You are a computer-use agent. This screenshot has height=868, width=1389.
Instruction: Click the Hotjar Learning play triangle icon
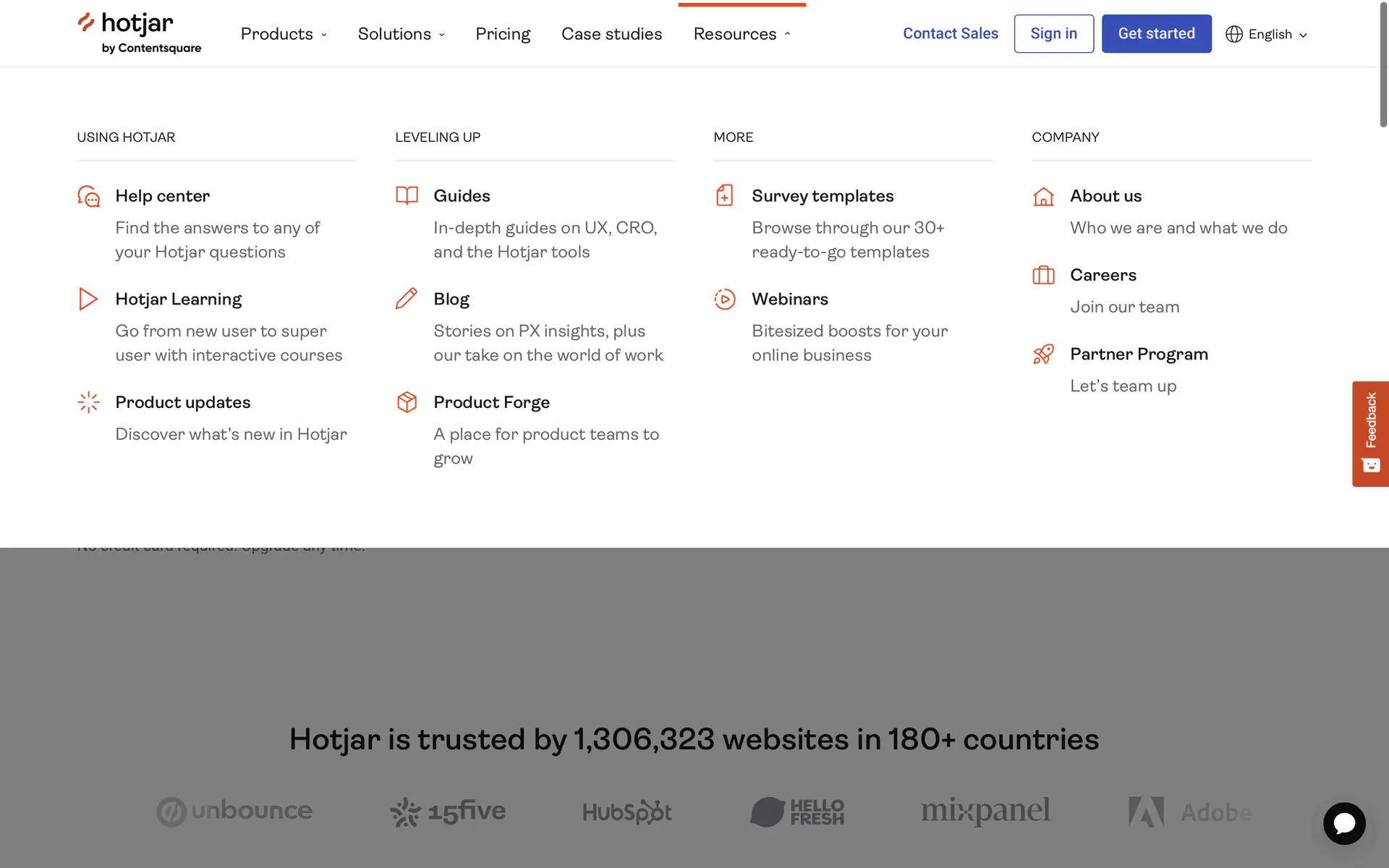tap(88, 299)
